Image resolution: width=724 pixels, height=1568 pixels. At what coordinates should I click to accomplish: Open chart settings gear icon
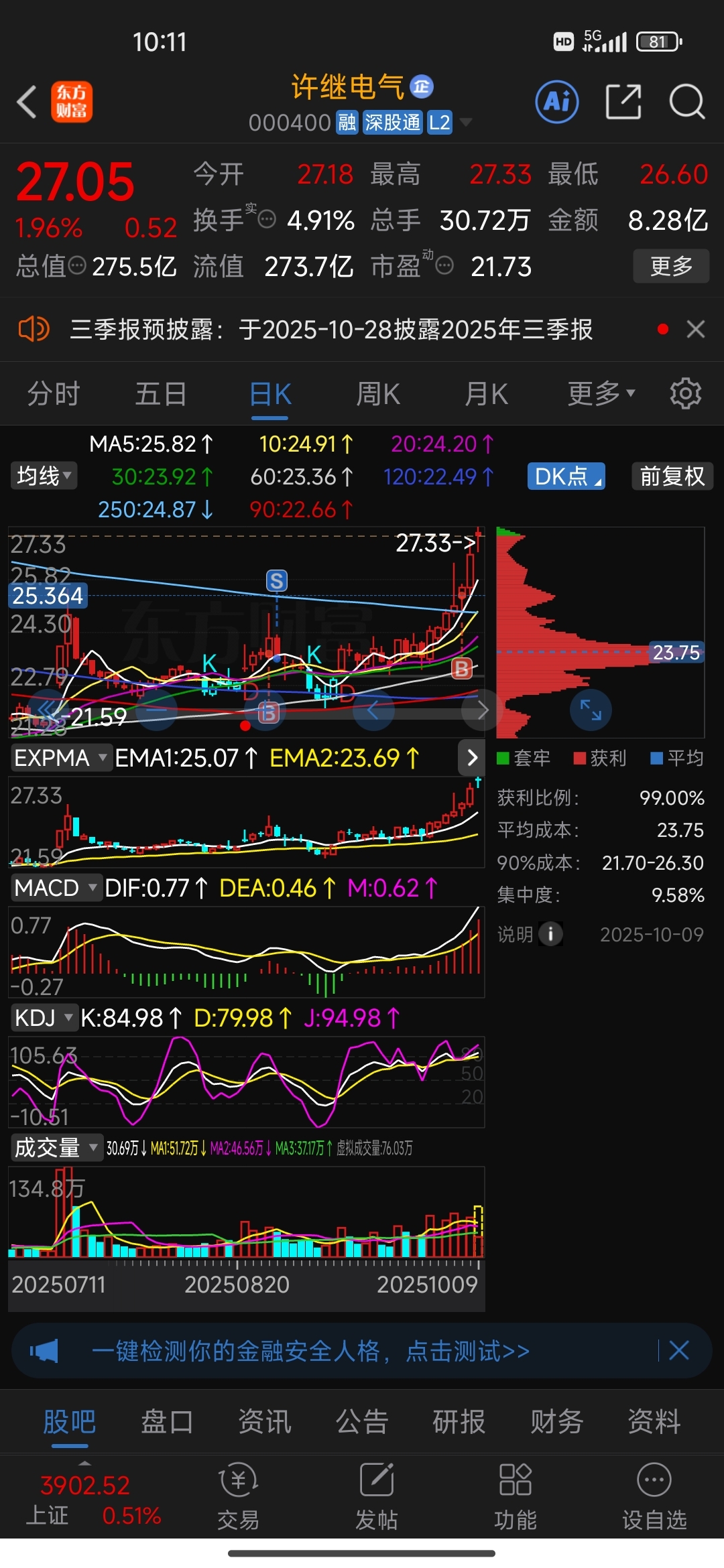[x=686, y=393]
